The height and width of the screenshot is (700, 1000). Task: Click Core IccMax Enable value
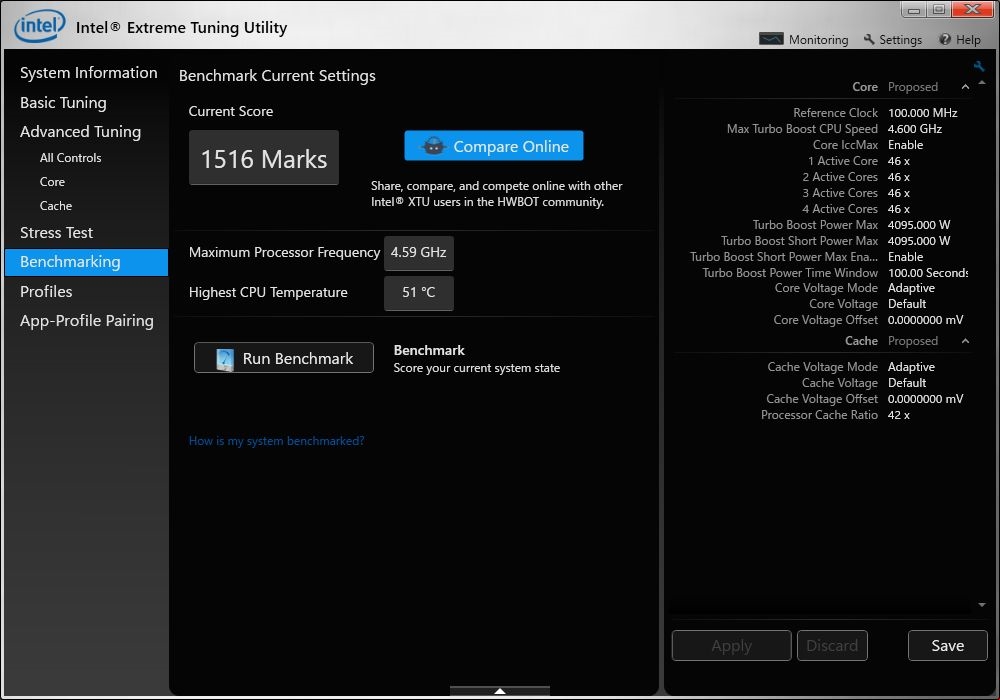pyautogui.click(x=905, y=145)
